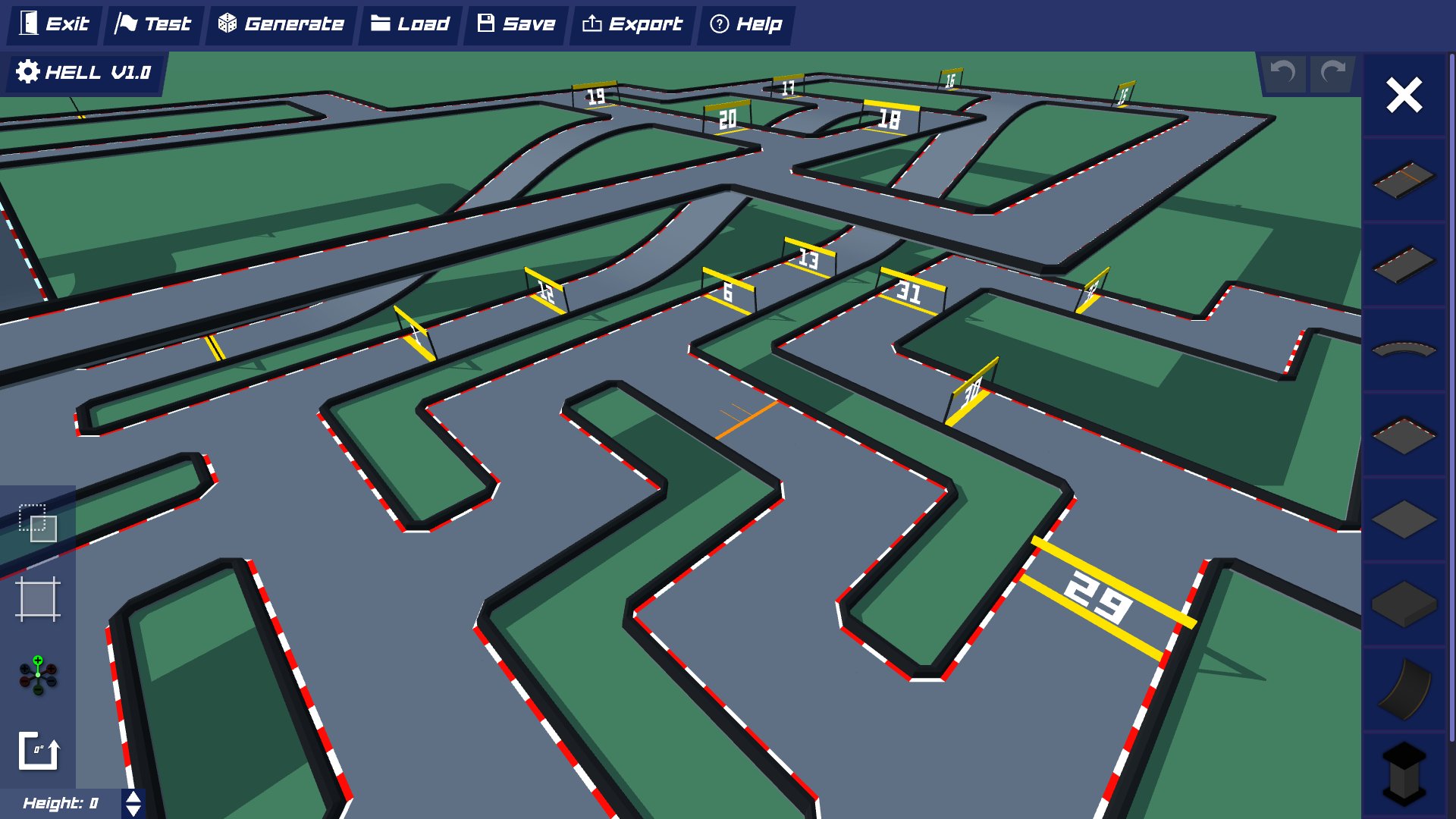Redo the last undone action
The image size is (1456, 819).
[x=1332, y=73]
